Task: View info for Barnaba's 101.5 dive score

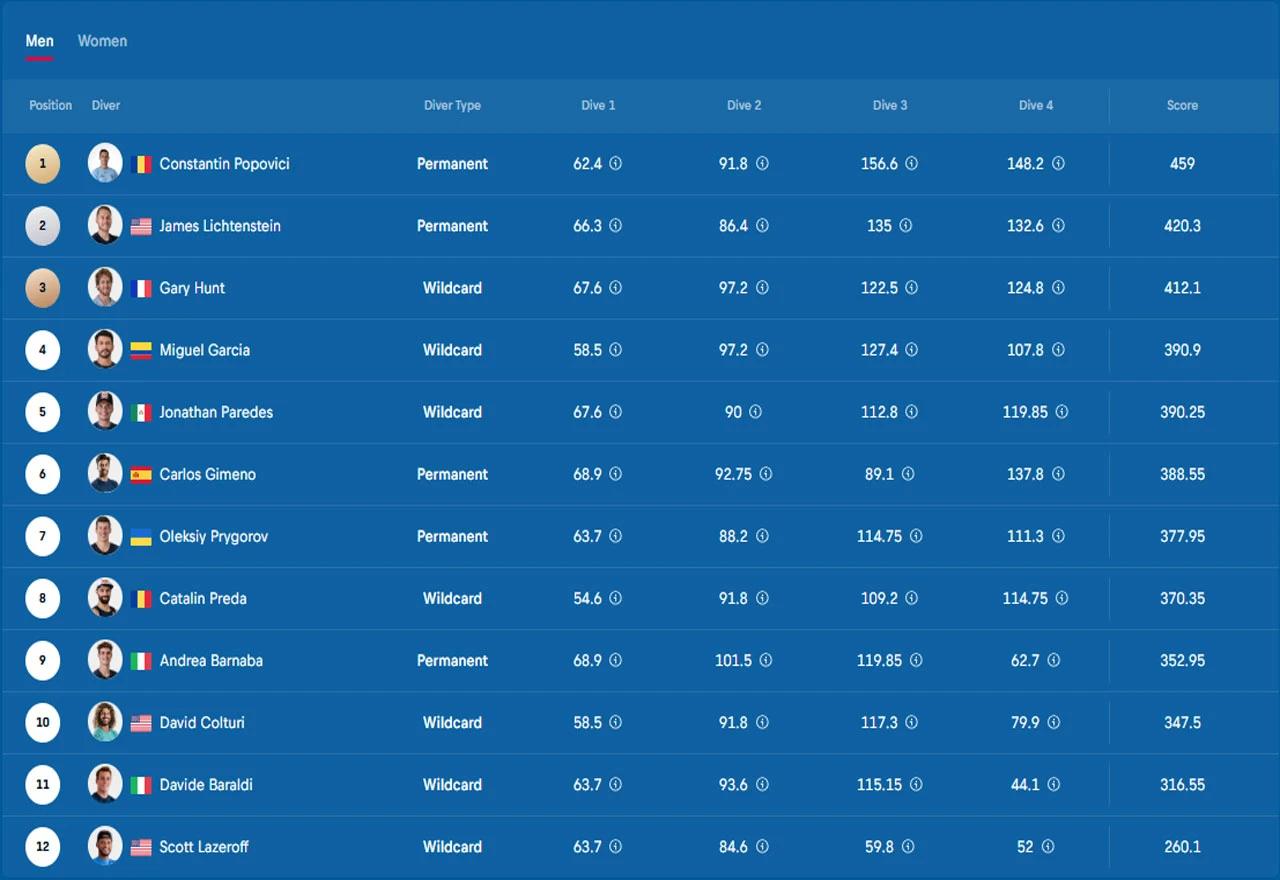Action: [766, 660]
